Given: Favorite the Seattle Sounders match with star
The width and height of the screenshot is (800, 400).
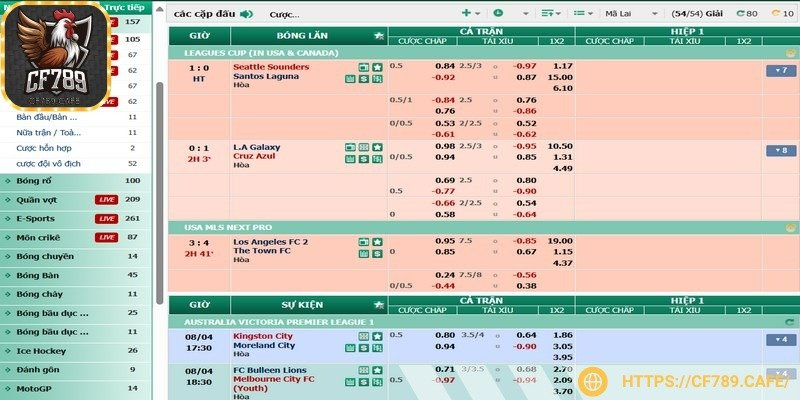Looking at the screenshot, I should [377, 67].
